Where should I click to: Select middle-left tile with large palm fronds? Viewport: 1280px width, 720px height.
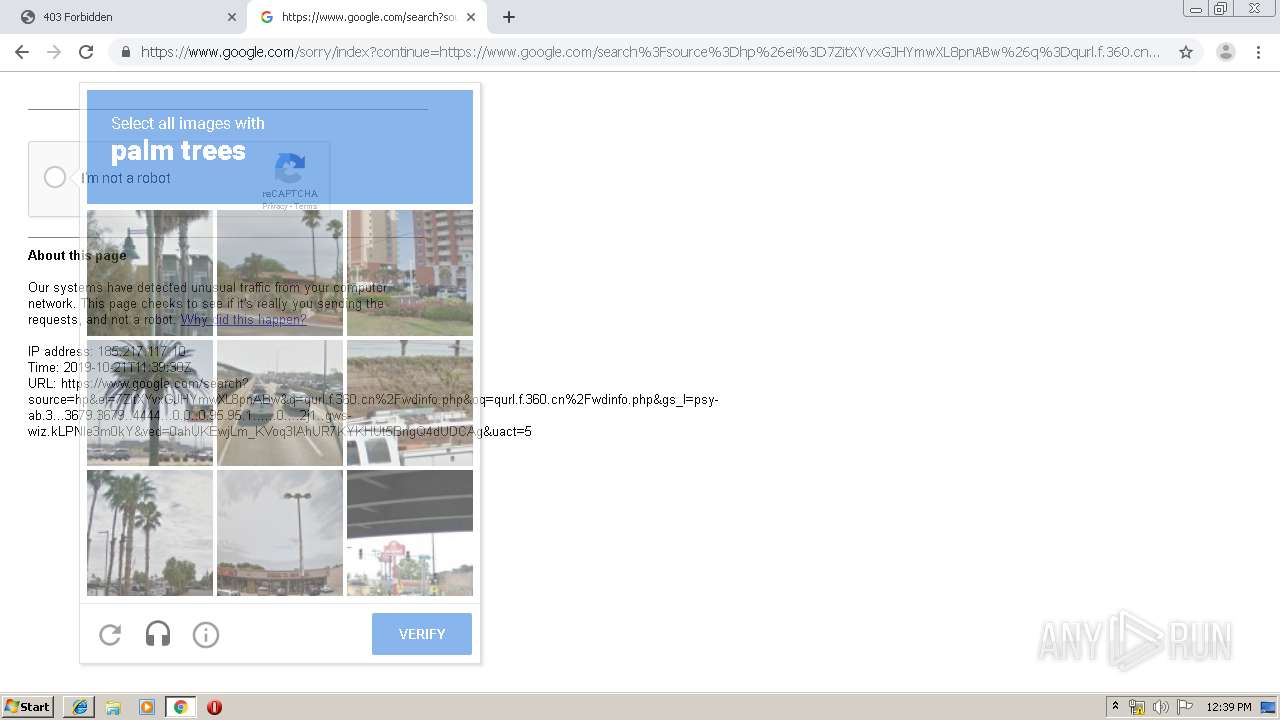(150, 403)
